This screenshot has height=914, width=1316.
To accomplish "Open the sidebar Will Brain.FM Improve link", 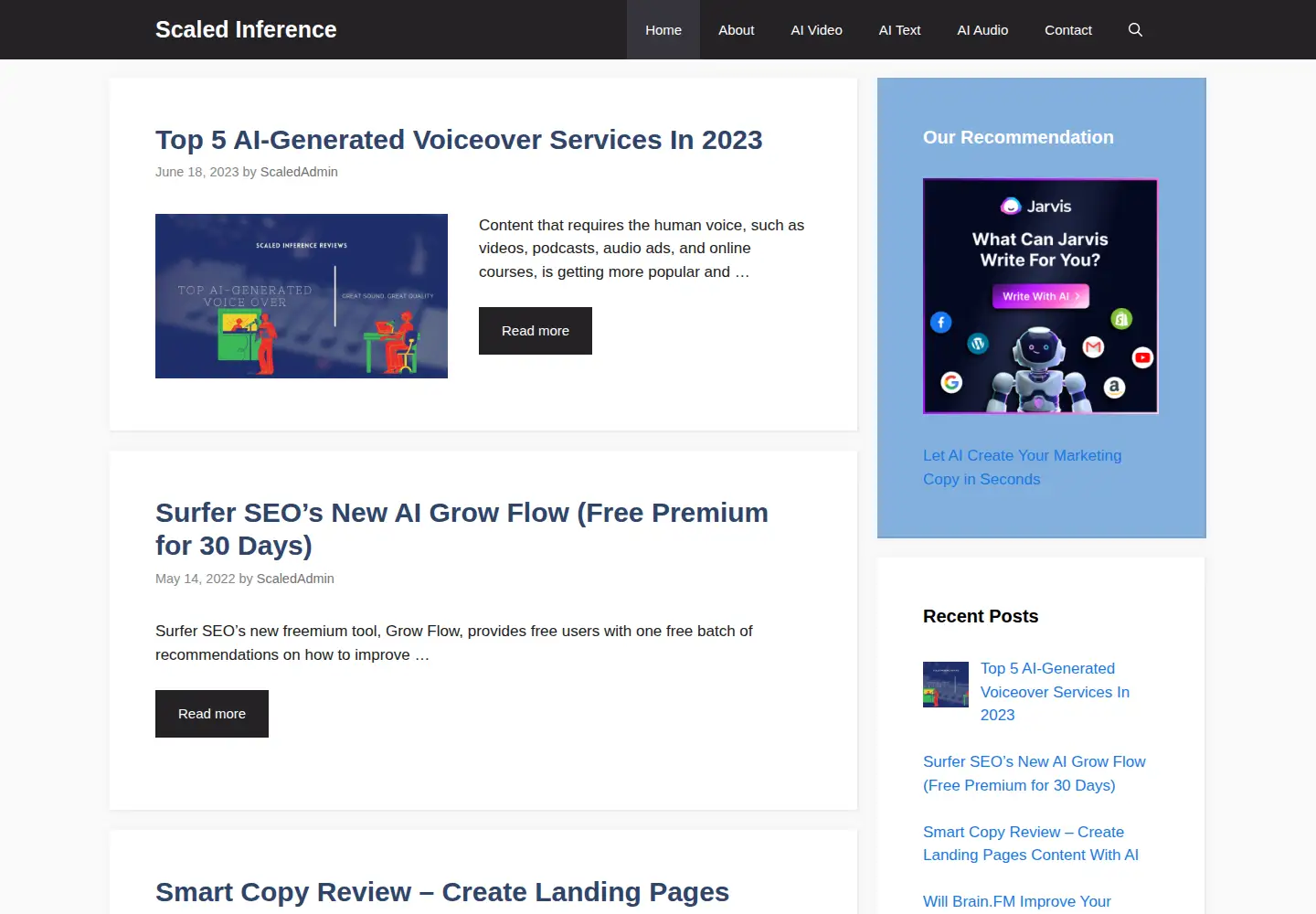I will 1017,902.
